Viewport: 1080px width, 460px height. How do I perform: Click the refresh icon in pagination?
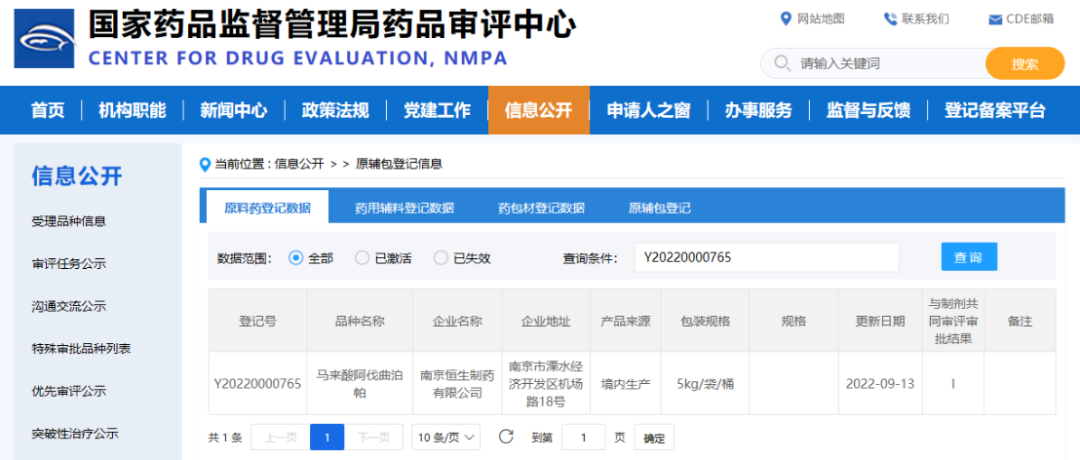pyautogui.click(x=506, y=437)
